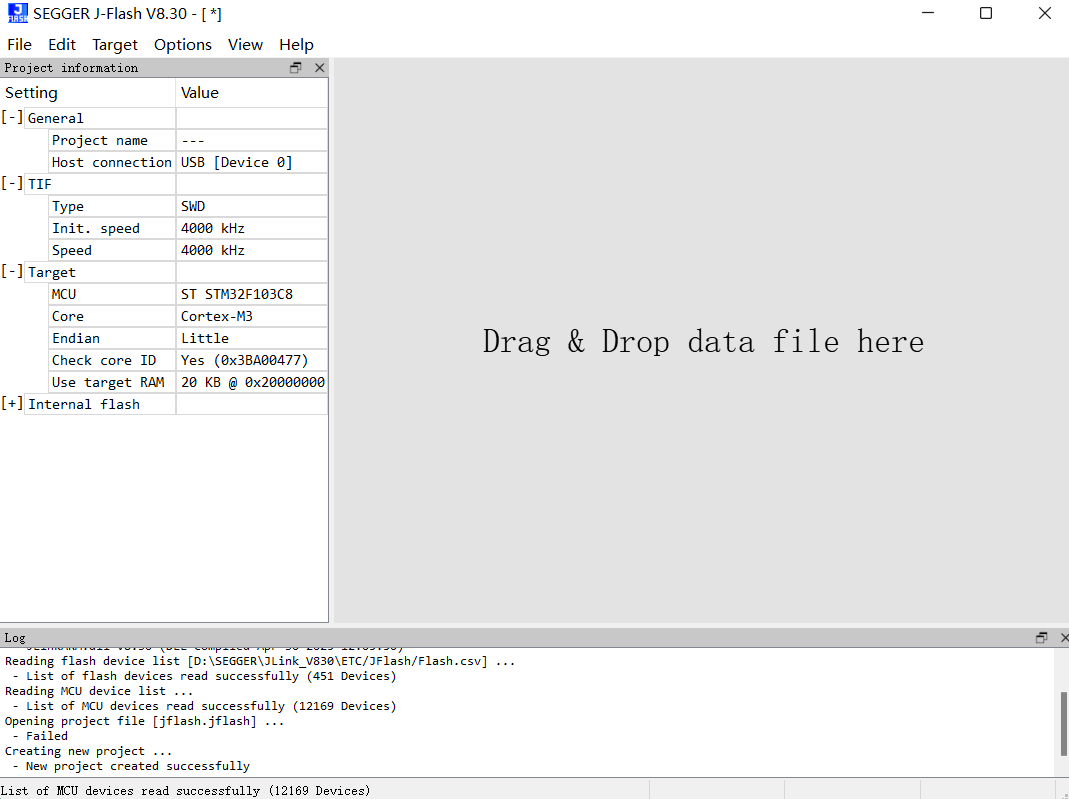Click the '- Failed' log line

(40, 736)
